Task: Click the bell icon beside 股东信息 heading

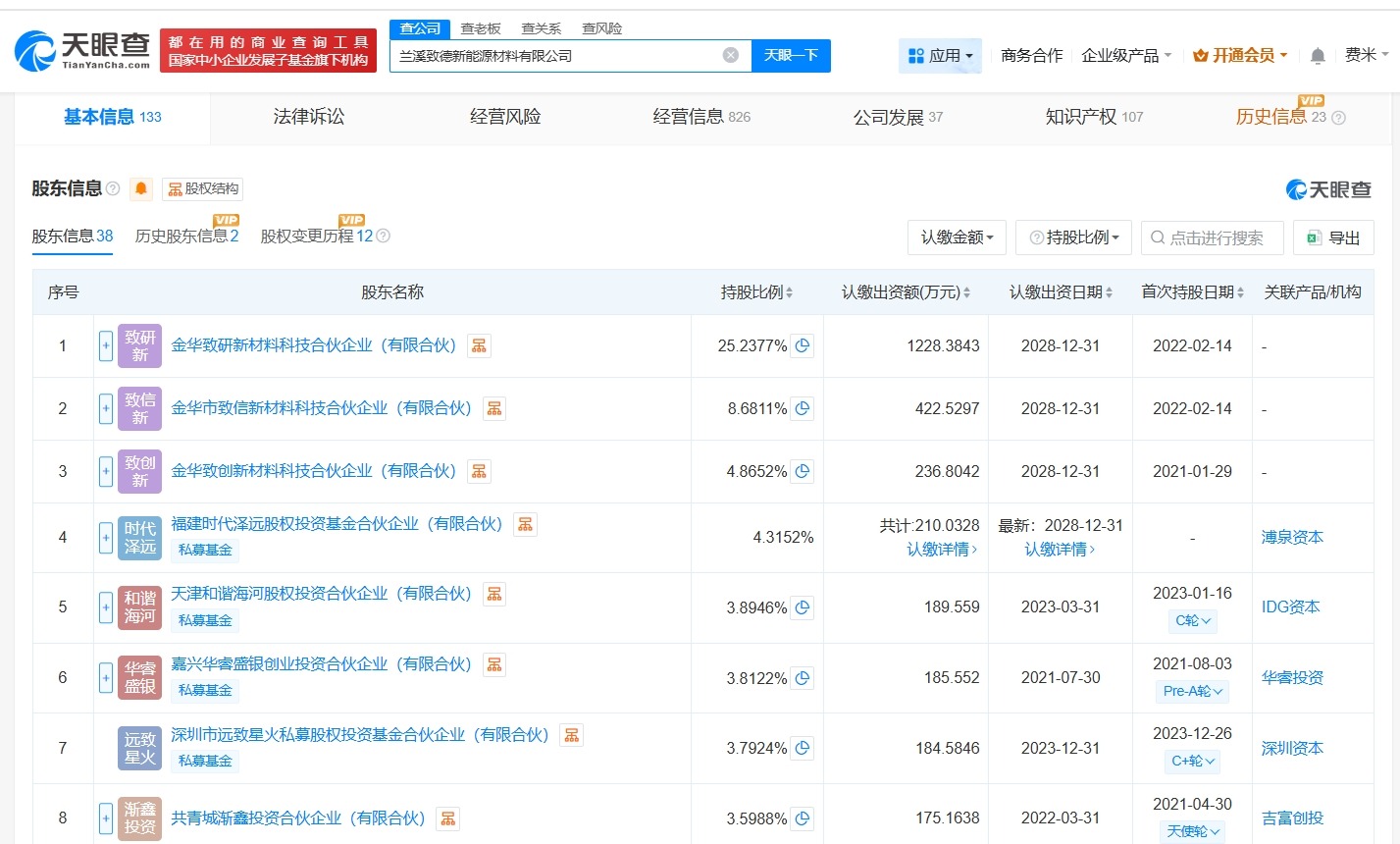Action: point(141,188)
